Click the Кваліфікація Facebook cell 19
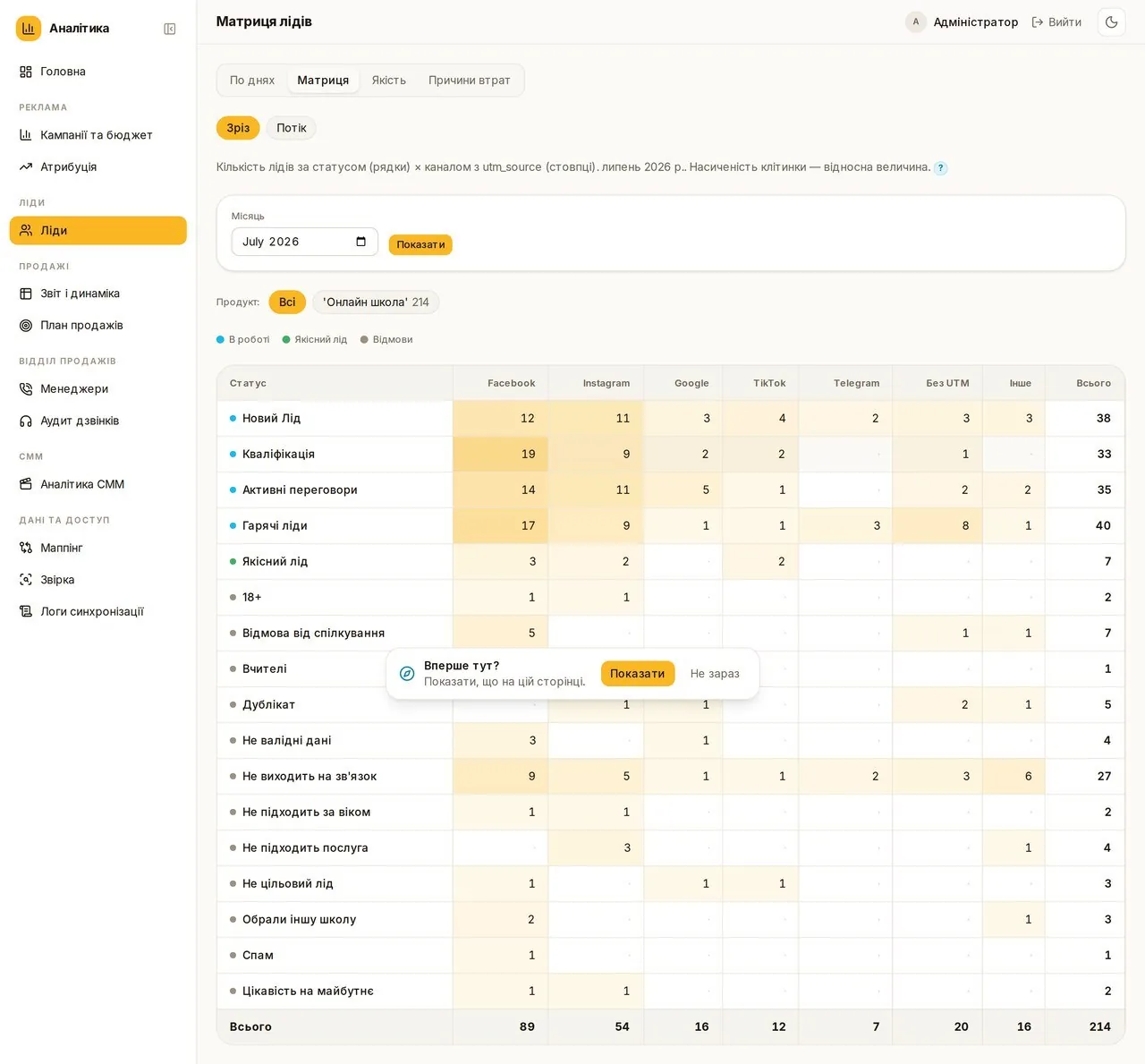 [501, 454]
